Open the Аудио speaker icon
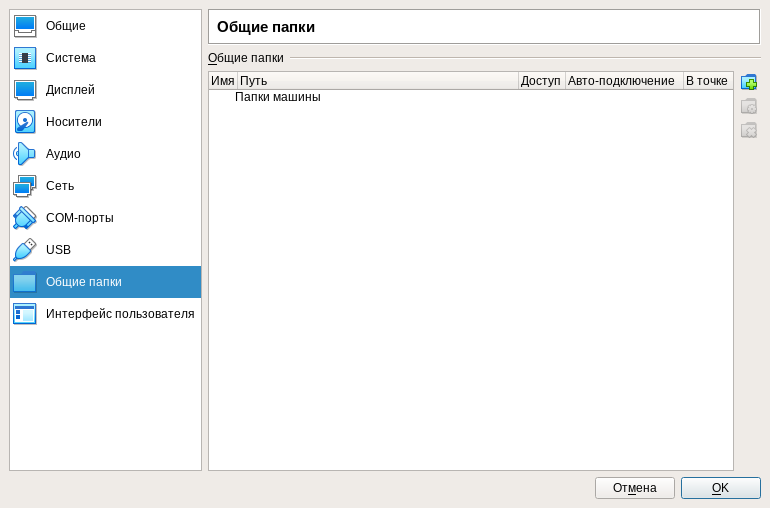Screen dimensions: 770x508 25,154
